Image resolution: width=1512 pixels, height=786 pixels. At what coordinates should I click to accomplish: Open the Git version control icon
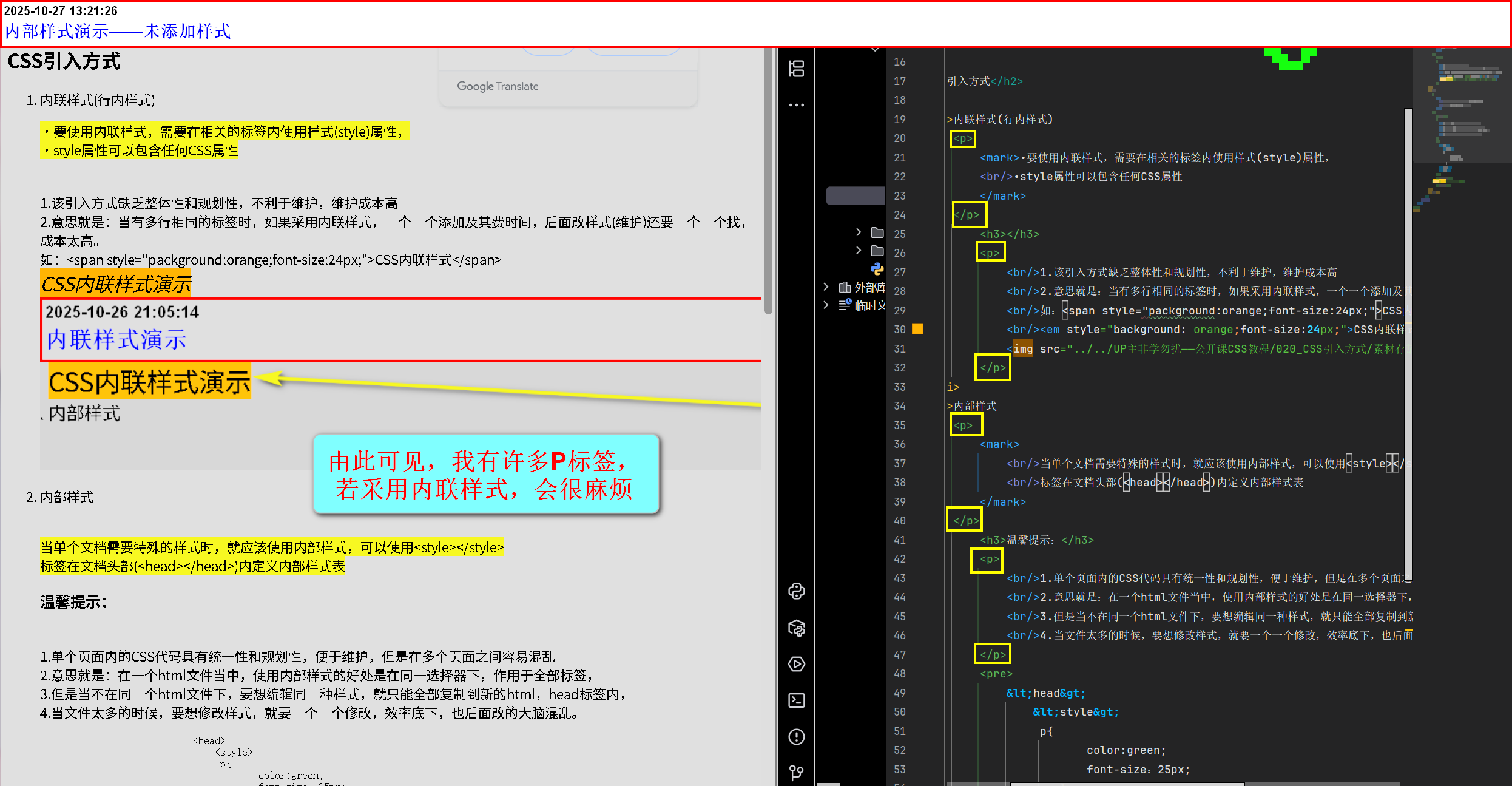tap(796, 773)
